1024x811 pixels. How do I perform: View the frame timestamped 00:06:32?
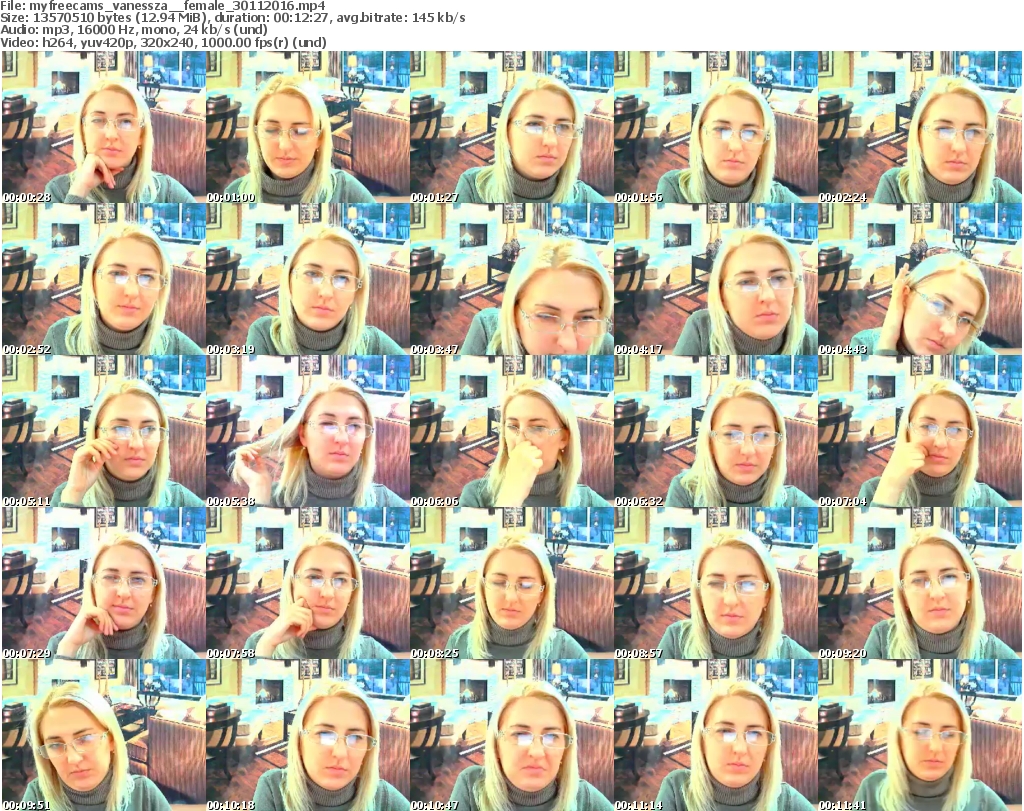(716, 431)
